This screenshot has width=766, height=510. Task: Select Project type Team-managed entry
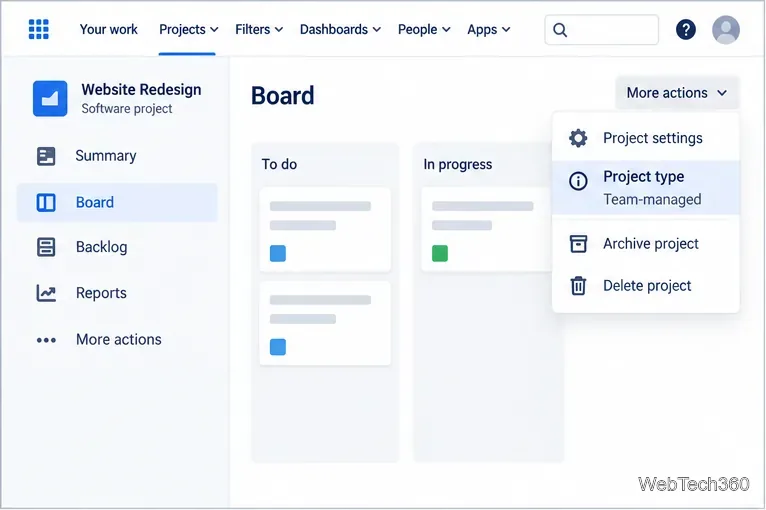point(646,188)
